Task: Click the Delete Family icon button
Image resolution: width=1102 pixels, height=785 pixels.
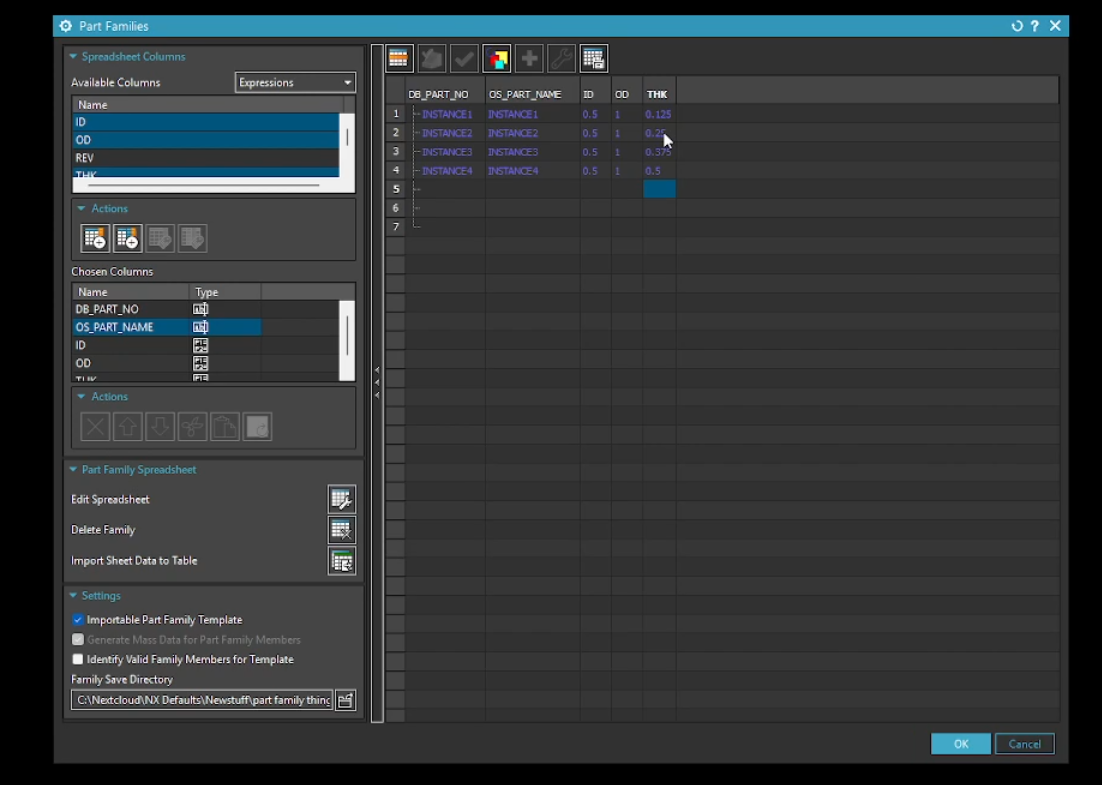Action: 342,530
